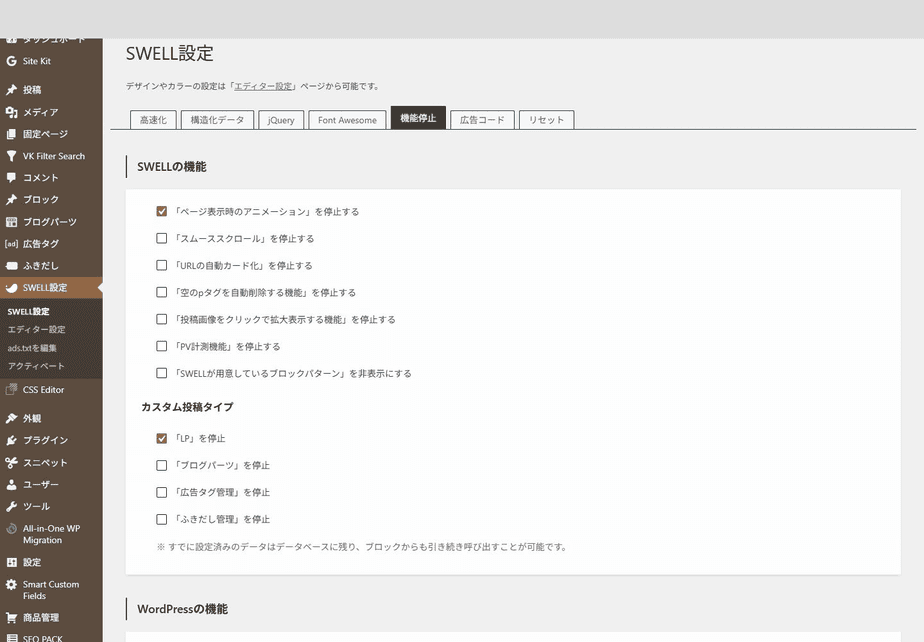Follow the エディター設定 link in description
The width and height of the screenshot is (924, 642).
point(263,86)
